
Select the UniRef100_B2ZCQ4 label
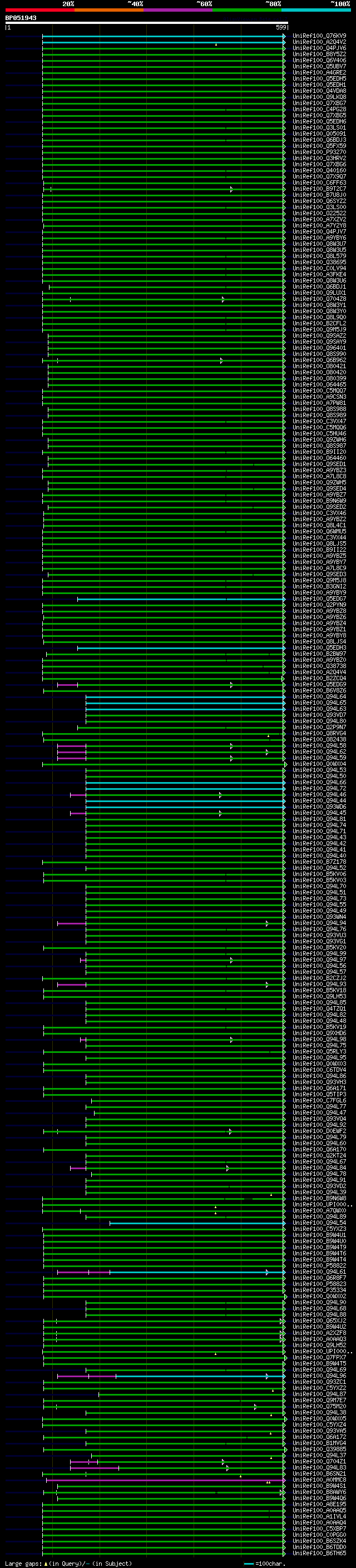319,679
